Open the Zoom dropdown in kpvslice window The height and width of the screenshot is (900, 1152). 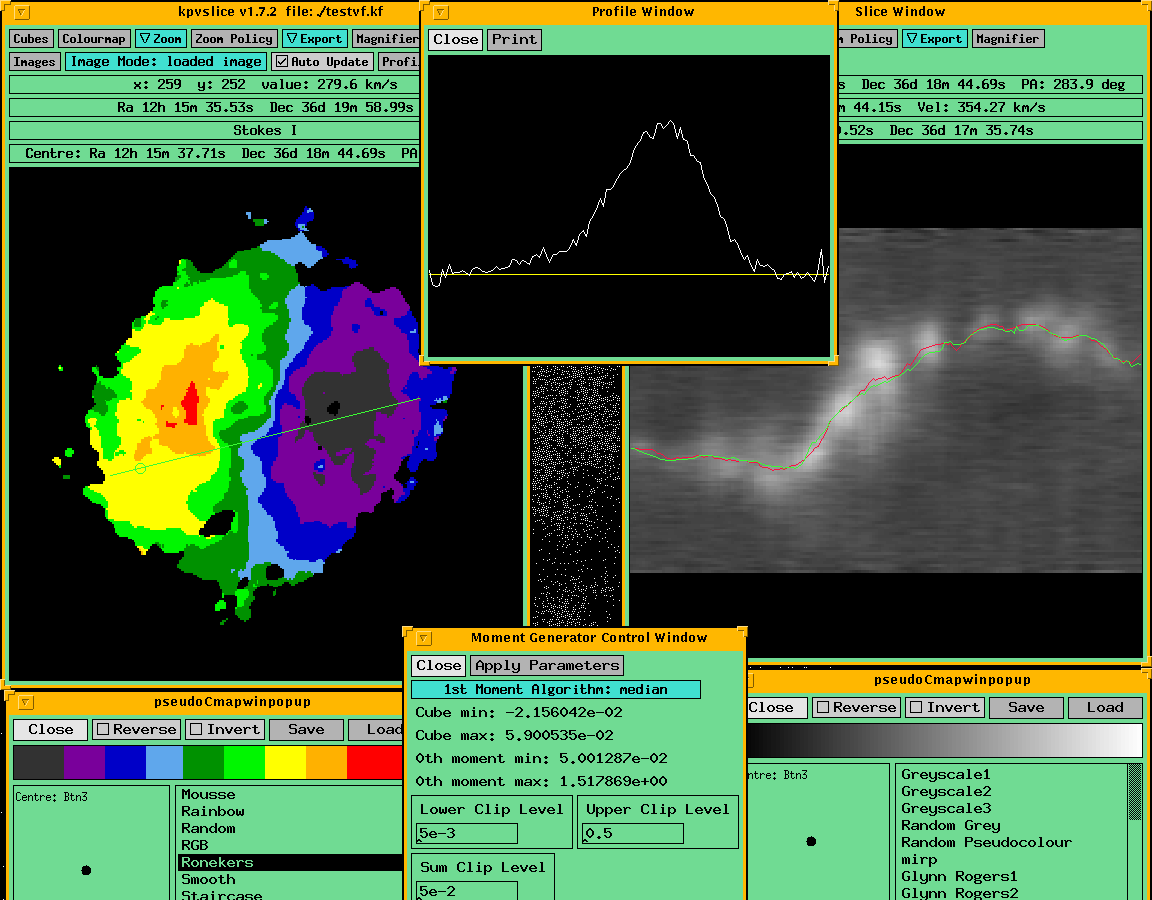pyautogui.click(x=160, y=39)
